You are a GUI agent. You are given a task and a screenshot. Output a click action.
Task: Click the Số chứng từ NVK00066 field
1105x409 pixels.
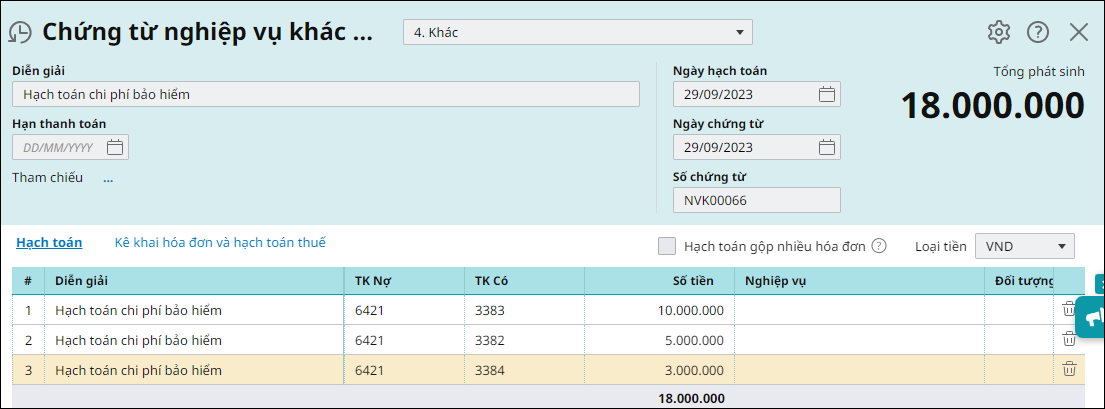756,200
